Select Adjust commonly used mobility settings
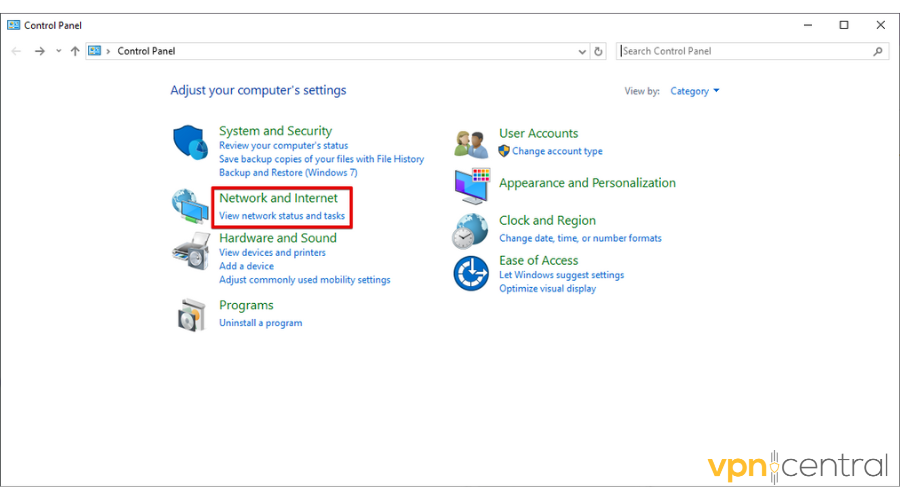 [304, 280]
